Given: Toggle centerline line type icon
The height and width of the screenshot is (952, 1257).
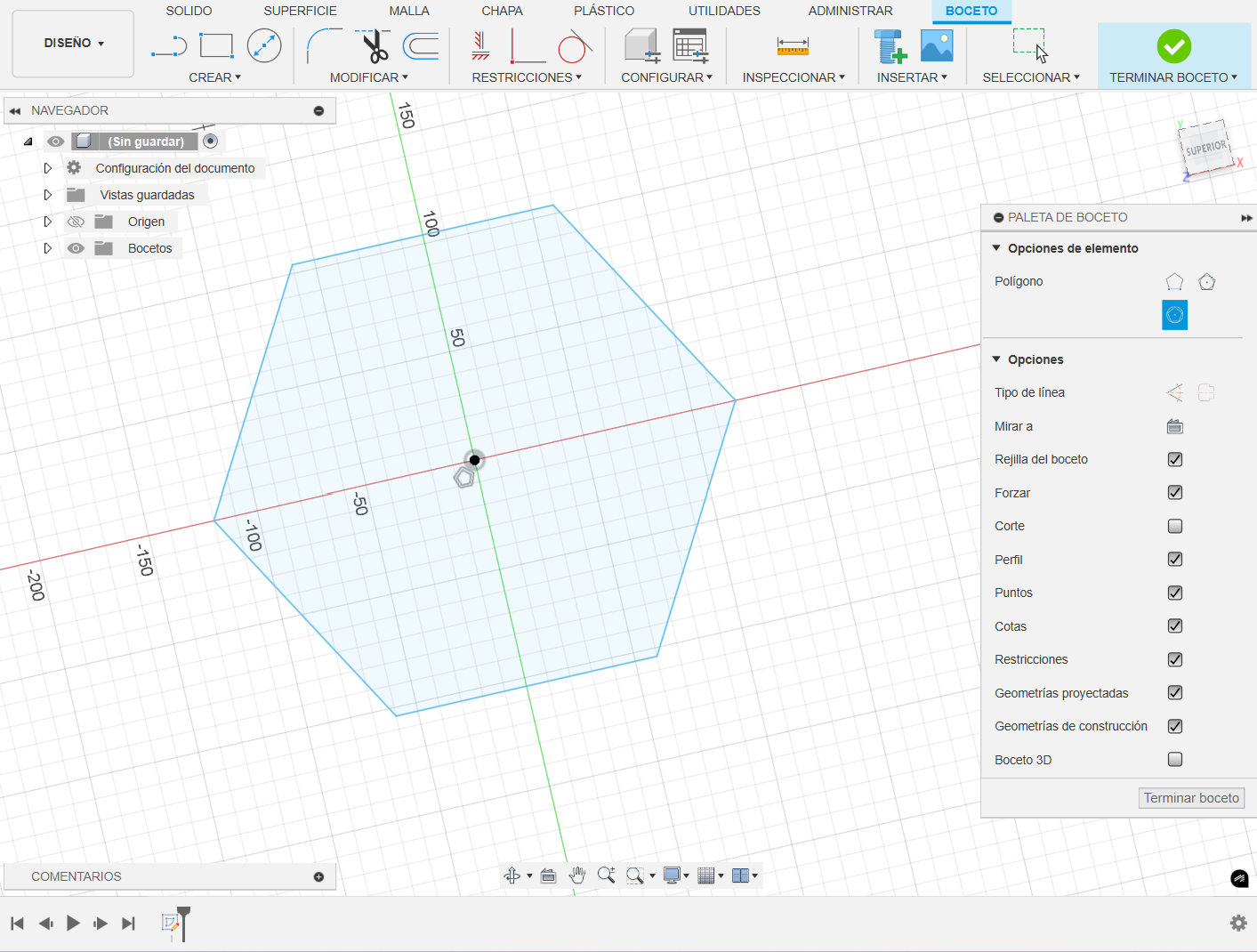Looking at the screenshot, I should 1206,392.
